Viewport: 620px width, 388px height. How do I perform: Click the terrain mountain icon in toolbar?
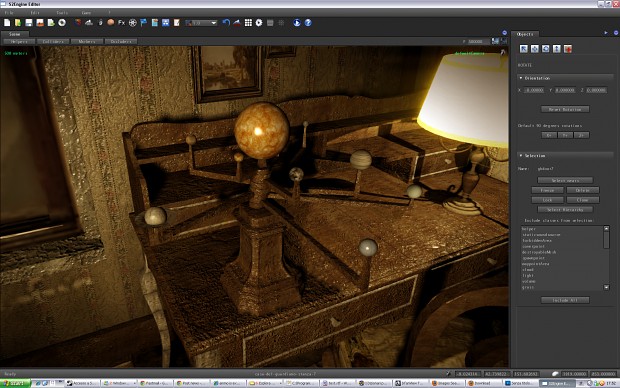(x=89, y=23)
